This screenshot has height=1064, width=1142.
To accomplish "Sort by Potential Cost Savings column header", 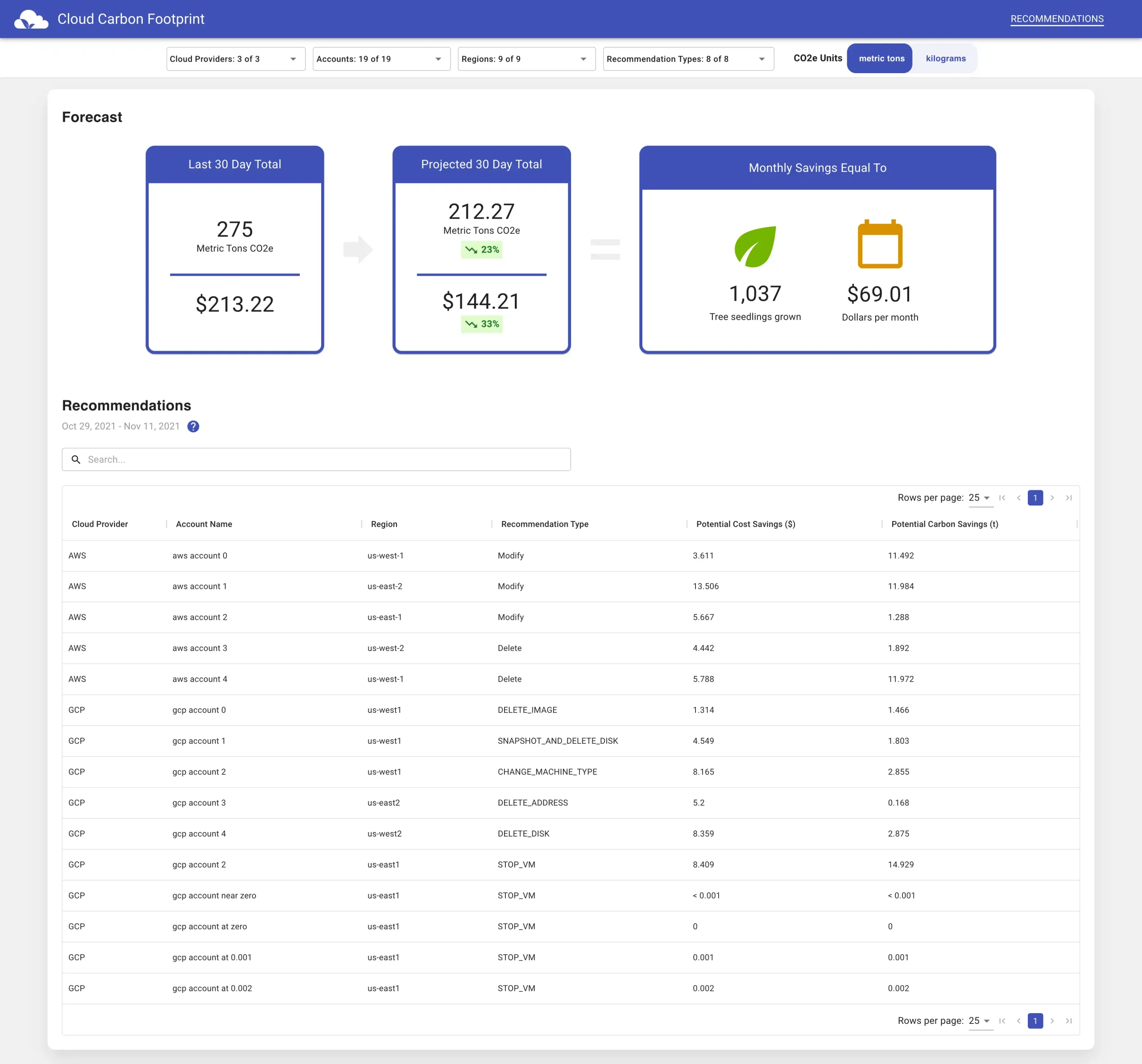I will pyautogui.click(x=745, y=524).
